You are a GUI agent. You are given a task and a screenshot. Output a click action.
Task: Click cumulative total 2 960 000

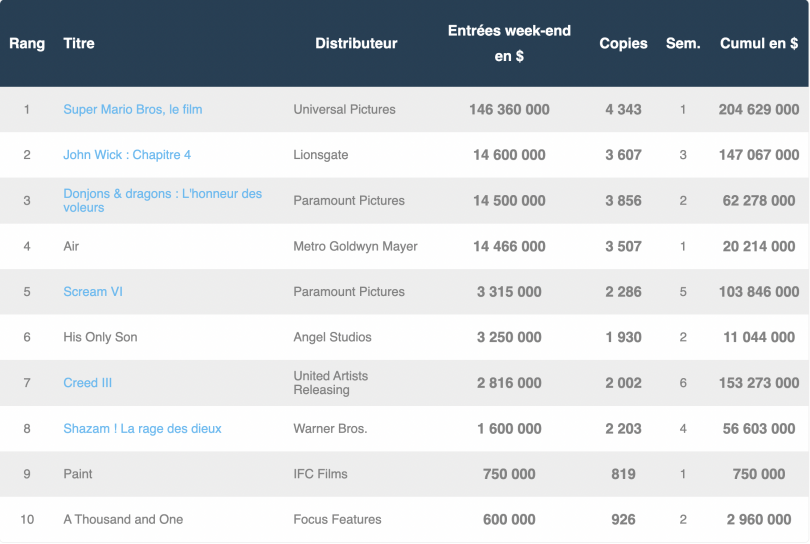pos(759,520)
